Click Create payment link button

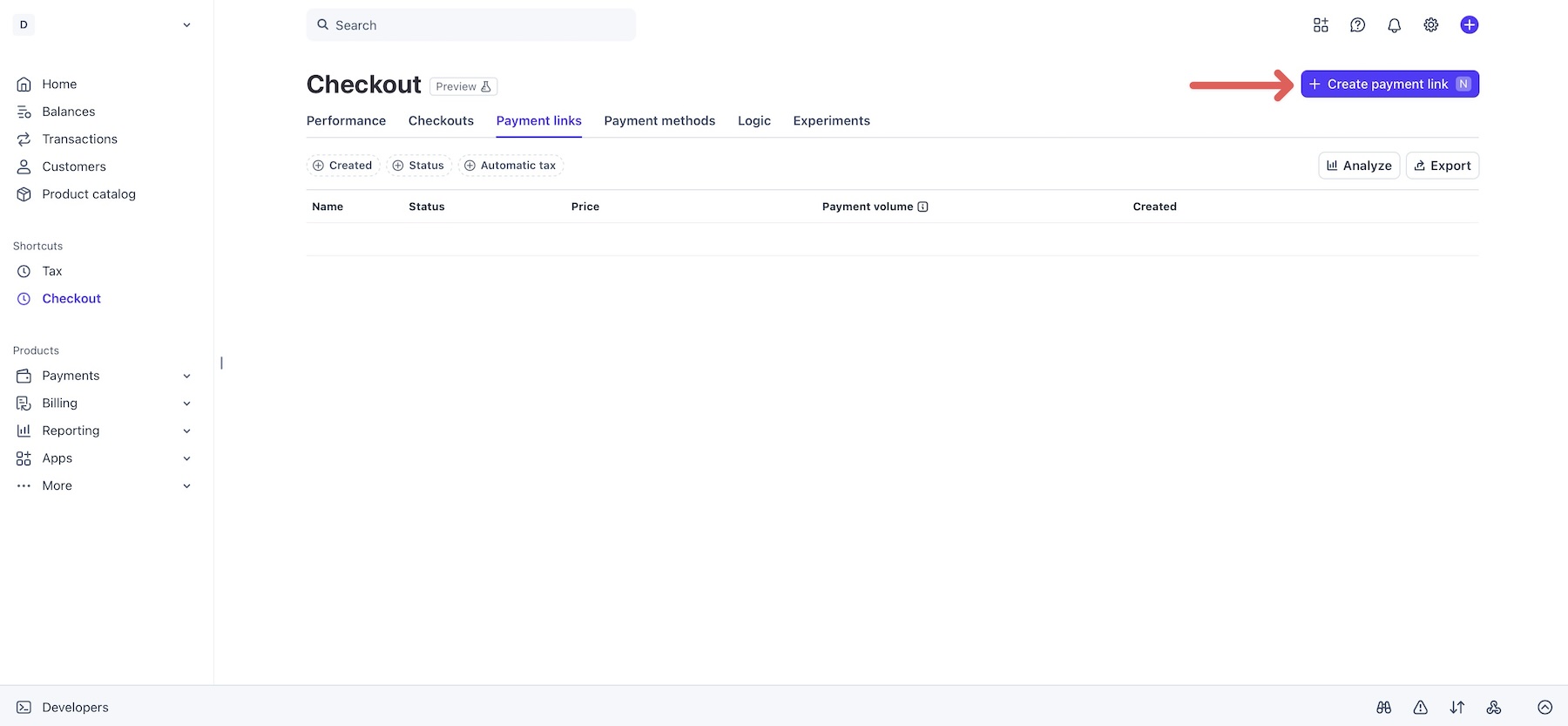[x=1389, y=85]
